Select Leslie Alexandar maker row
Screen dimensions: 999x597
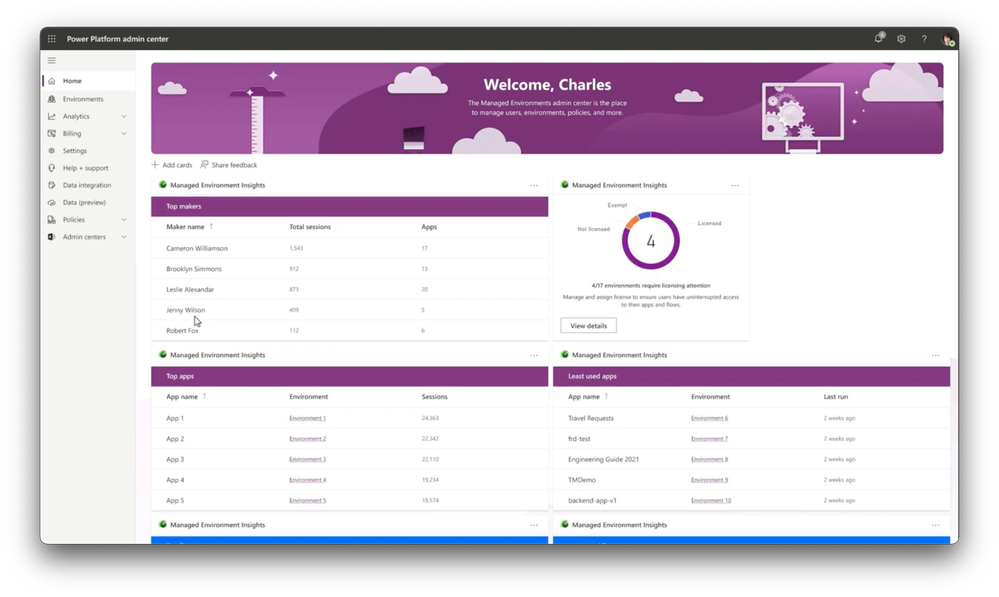[x=349, y=289]
